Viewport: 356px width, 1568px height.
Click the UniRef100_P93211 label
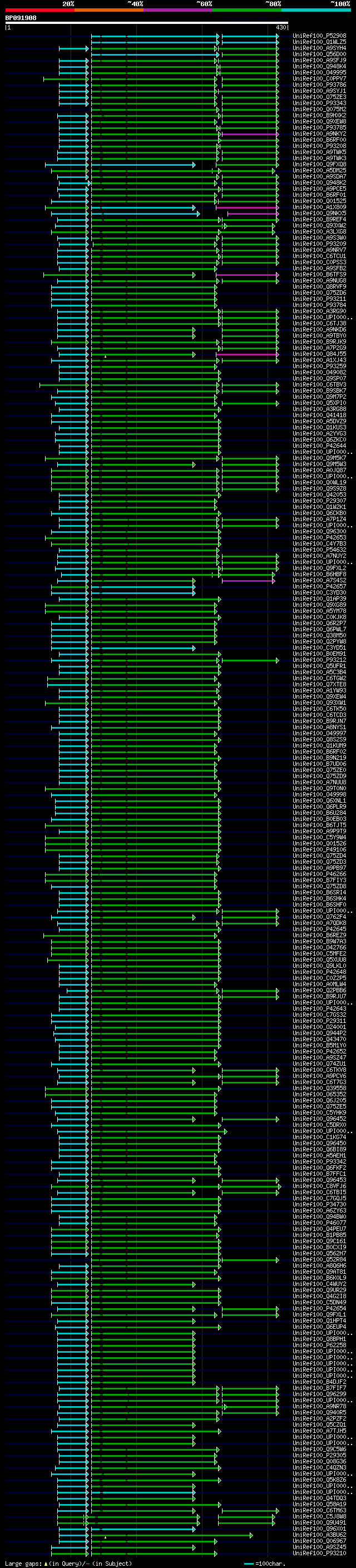point(319,299)
